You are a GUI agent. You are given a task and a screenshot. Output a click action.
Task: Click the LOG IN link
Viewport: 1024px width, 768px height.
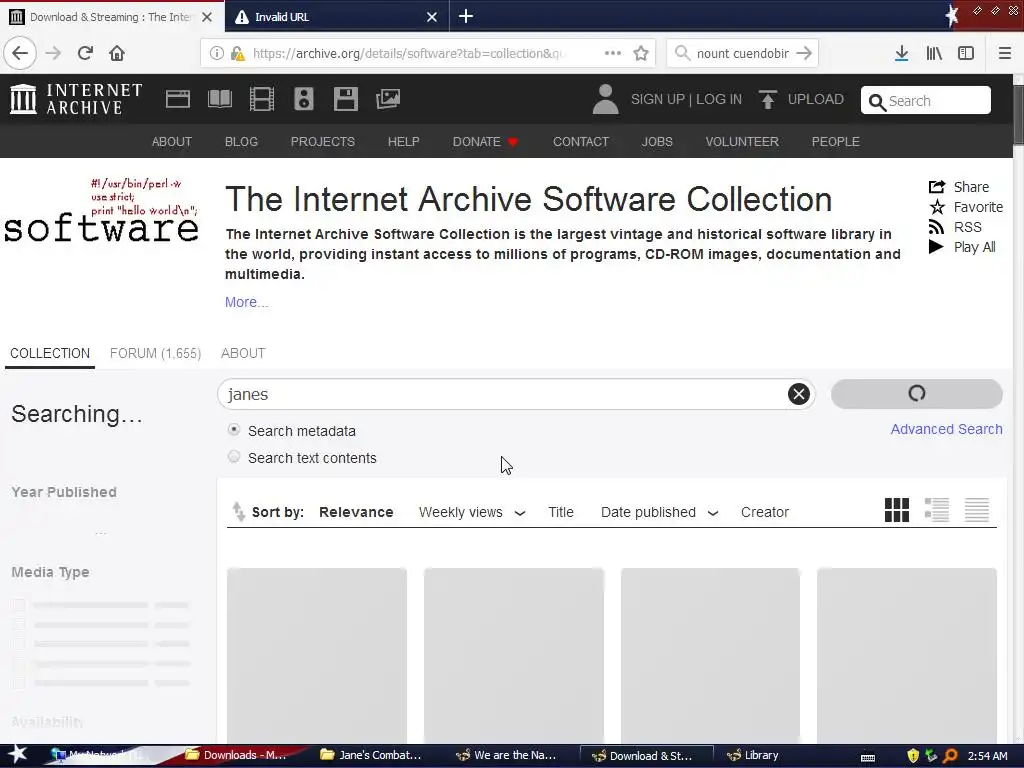(x=718, y=99)
